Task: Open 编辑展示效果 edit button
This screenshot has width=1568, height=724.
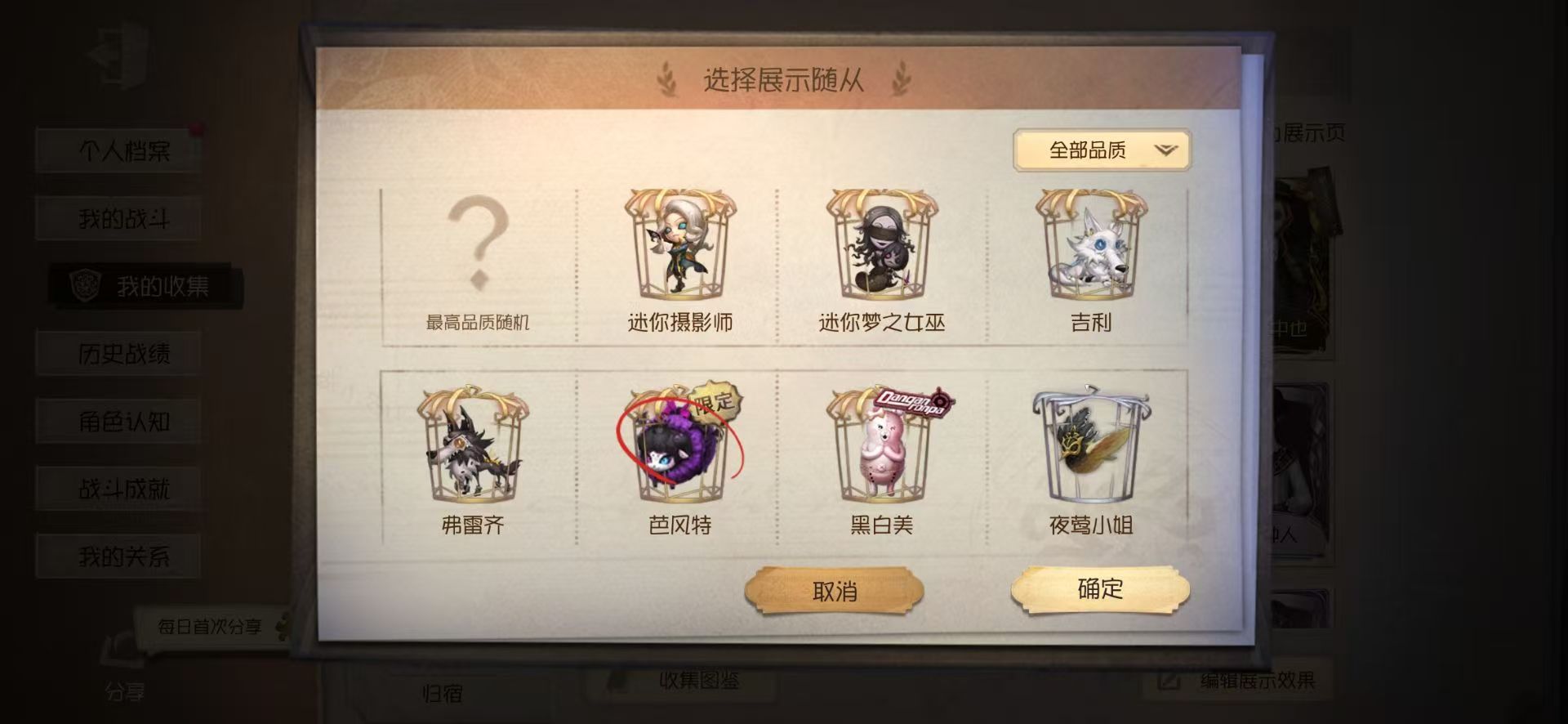Action: pos(1240,680)
